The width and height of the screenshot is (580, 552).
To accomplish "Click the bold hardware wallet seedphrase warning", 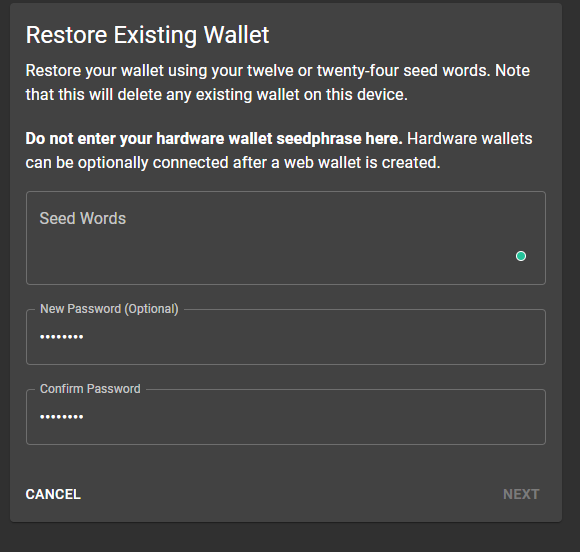I will [x=214, y=139].
